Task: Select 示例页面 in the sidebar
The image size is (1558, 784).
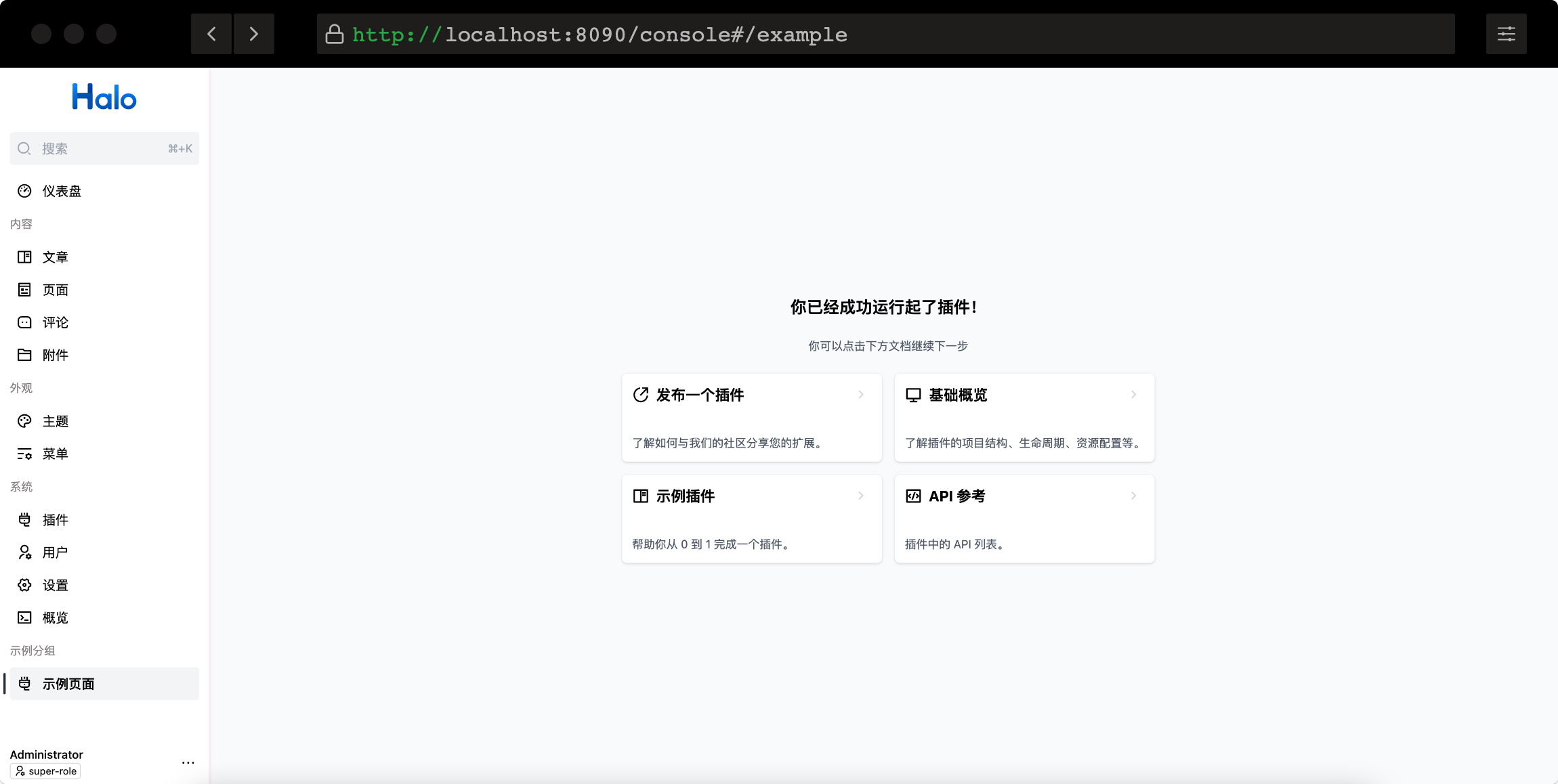Action: 68,684
